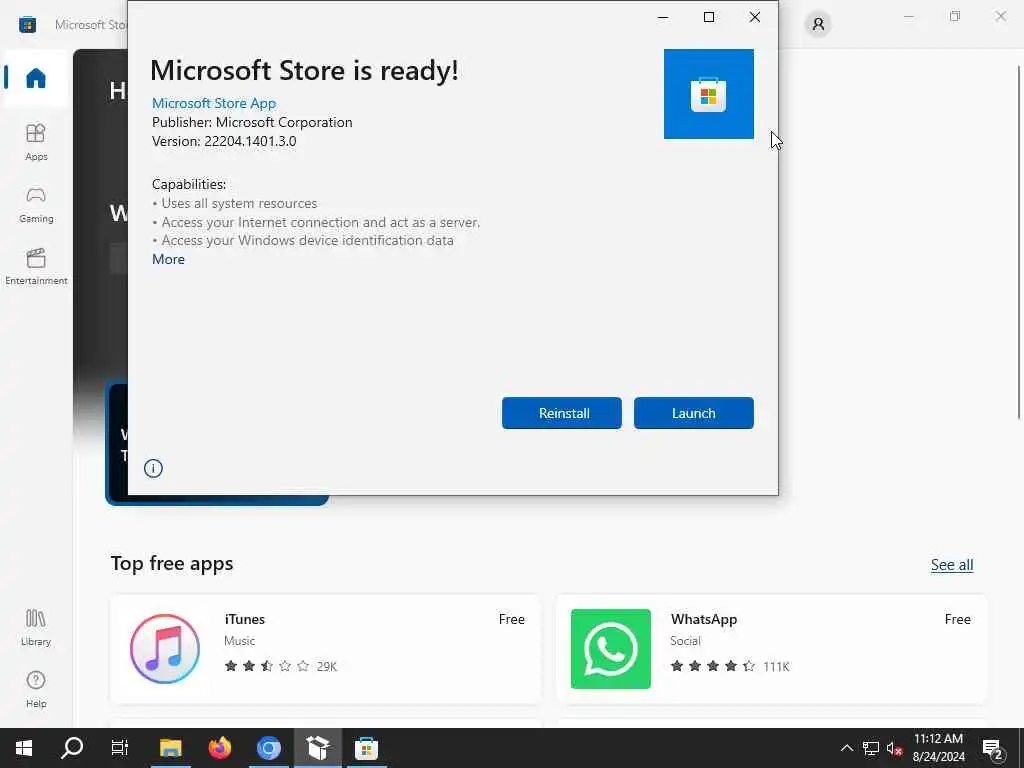Switch to App Installer on taskbar
The image size is (1024, 768).
(317, 748)
